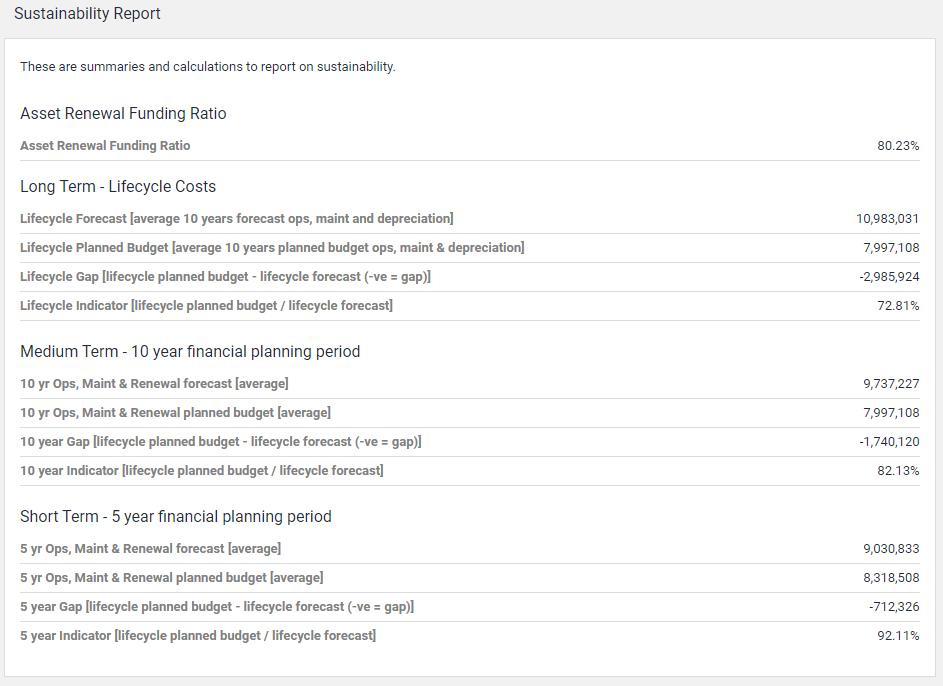Viewport: 943px width, 686px height.
Task: Click the 10,983,031 lifecycle forecast value
Action: point(887,219)
